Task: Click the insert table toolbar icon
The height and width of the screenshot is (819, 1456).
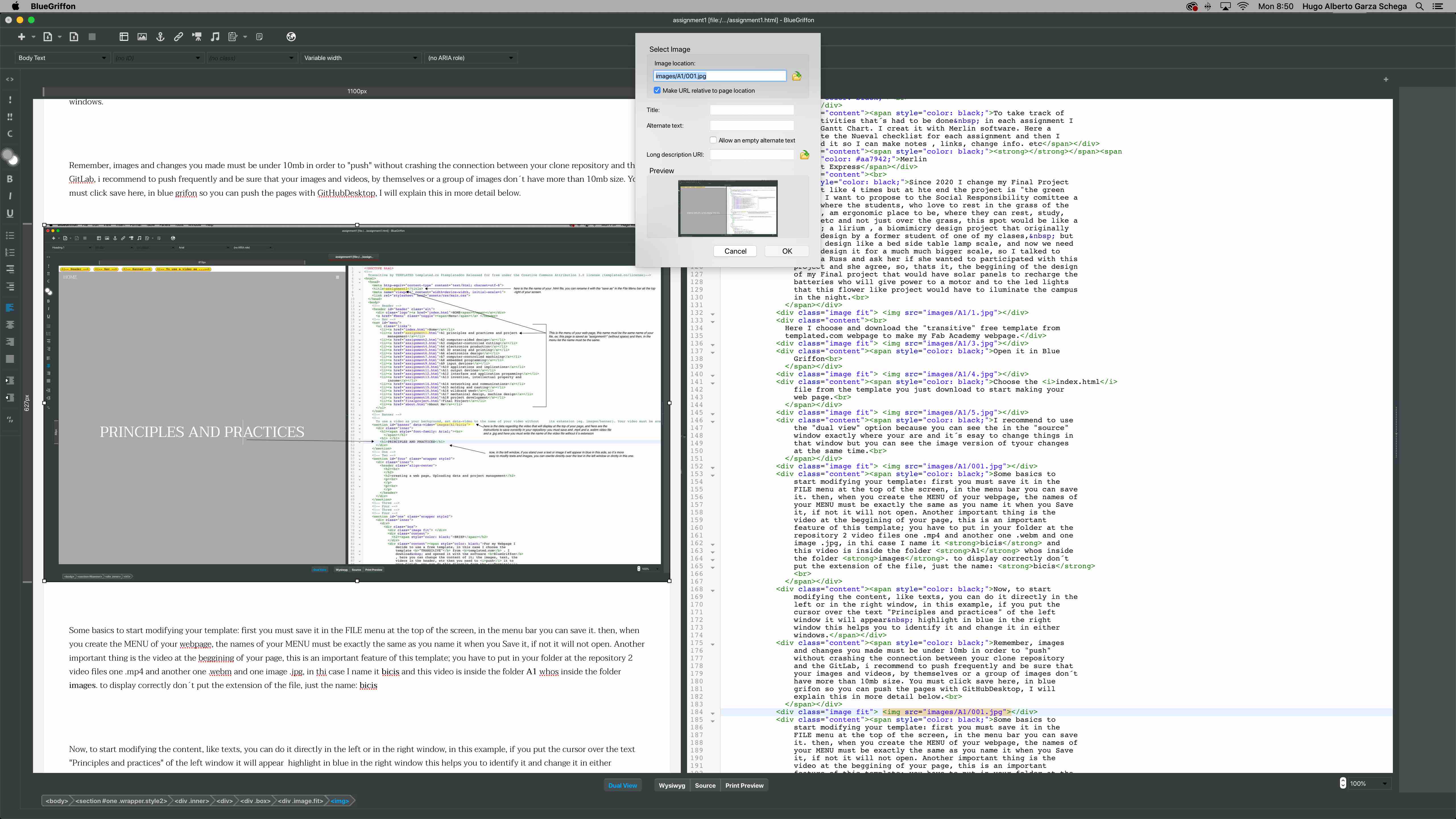Action: point(124,37)
